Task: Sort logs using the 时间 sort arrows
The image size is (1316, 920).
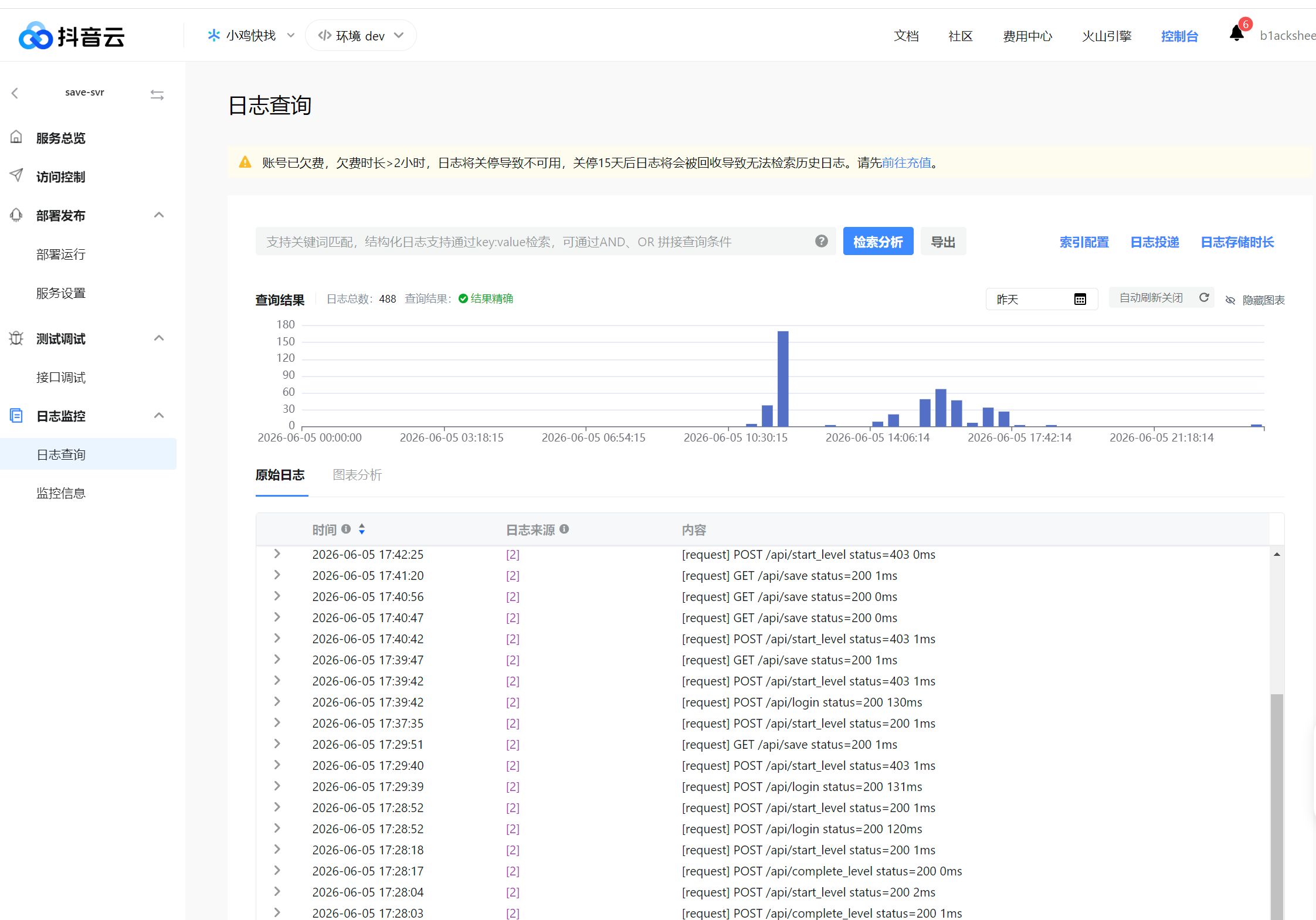Action: point(362,529)
